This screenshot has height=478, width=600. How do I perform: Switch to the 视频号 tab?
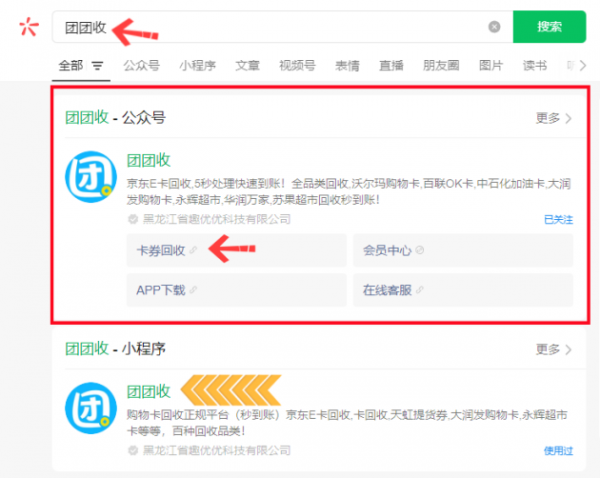[x=297, y=65]
